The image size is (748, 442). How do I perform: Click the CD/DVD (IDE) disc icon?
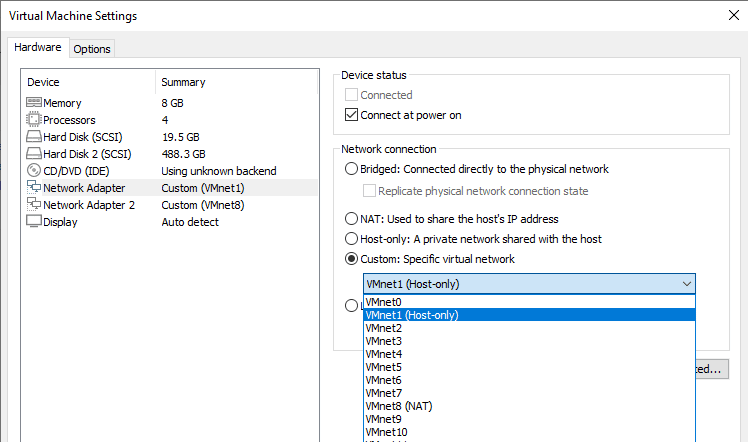point(33,171)
